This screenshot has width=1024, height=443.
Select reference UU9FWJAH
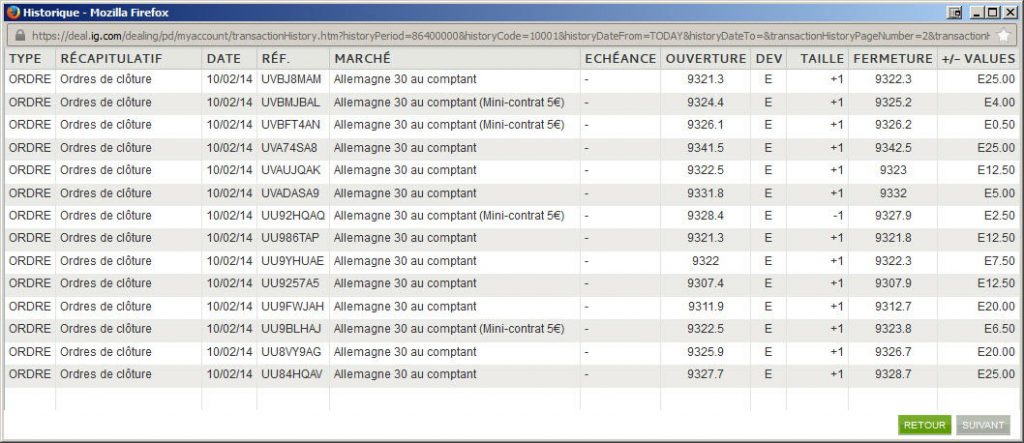(x=293, y=306)
